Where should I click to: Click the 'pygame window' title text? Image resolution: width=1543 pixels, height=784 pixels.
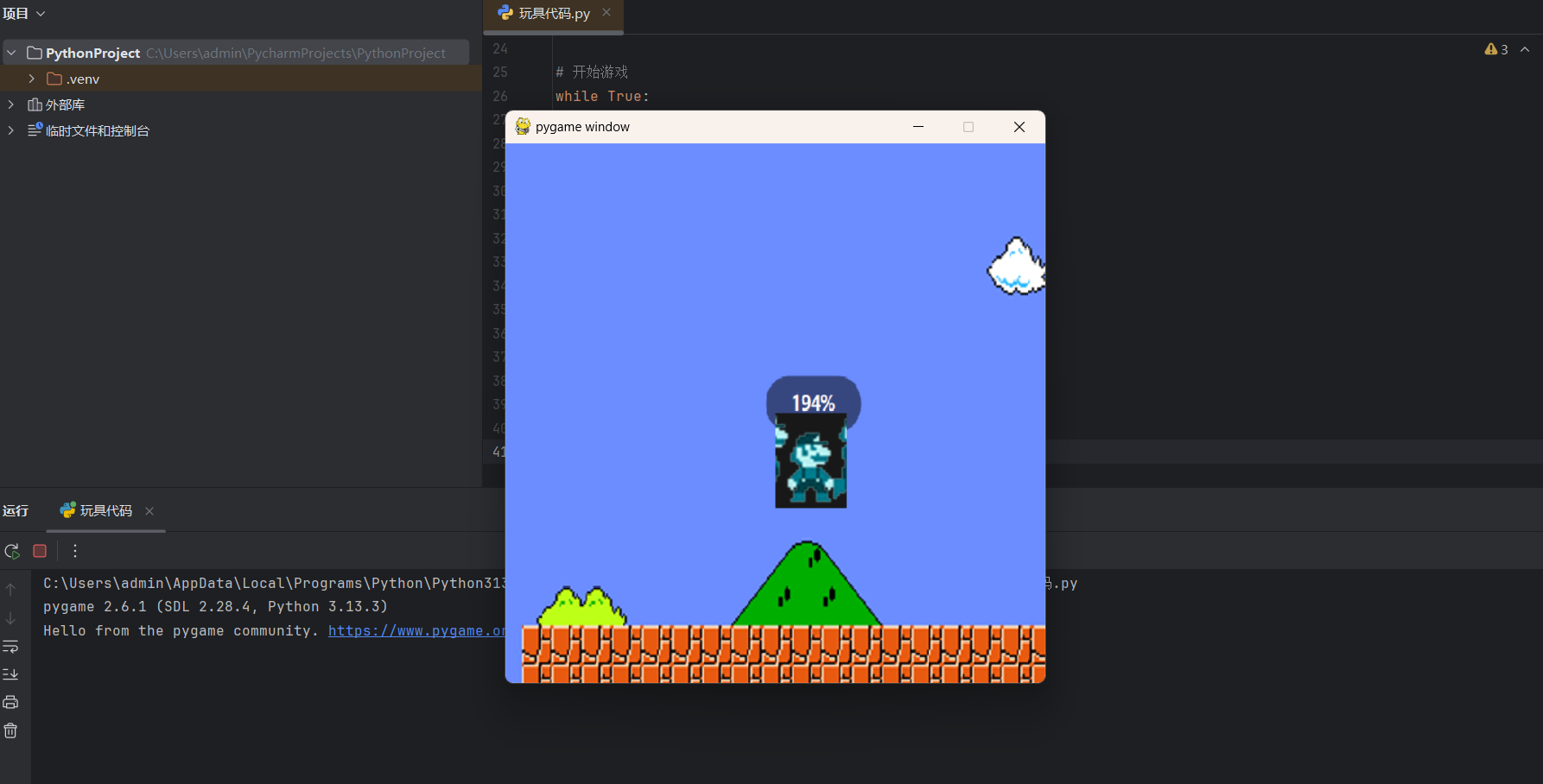[582, 127]
